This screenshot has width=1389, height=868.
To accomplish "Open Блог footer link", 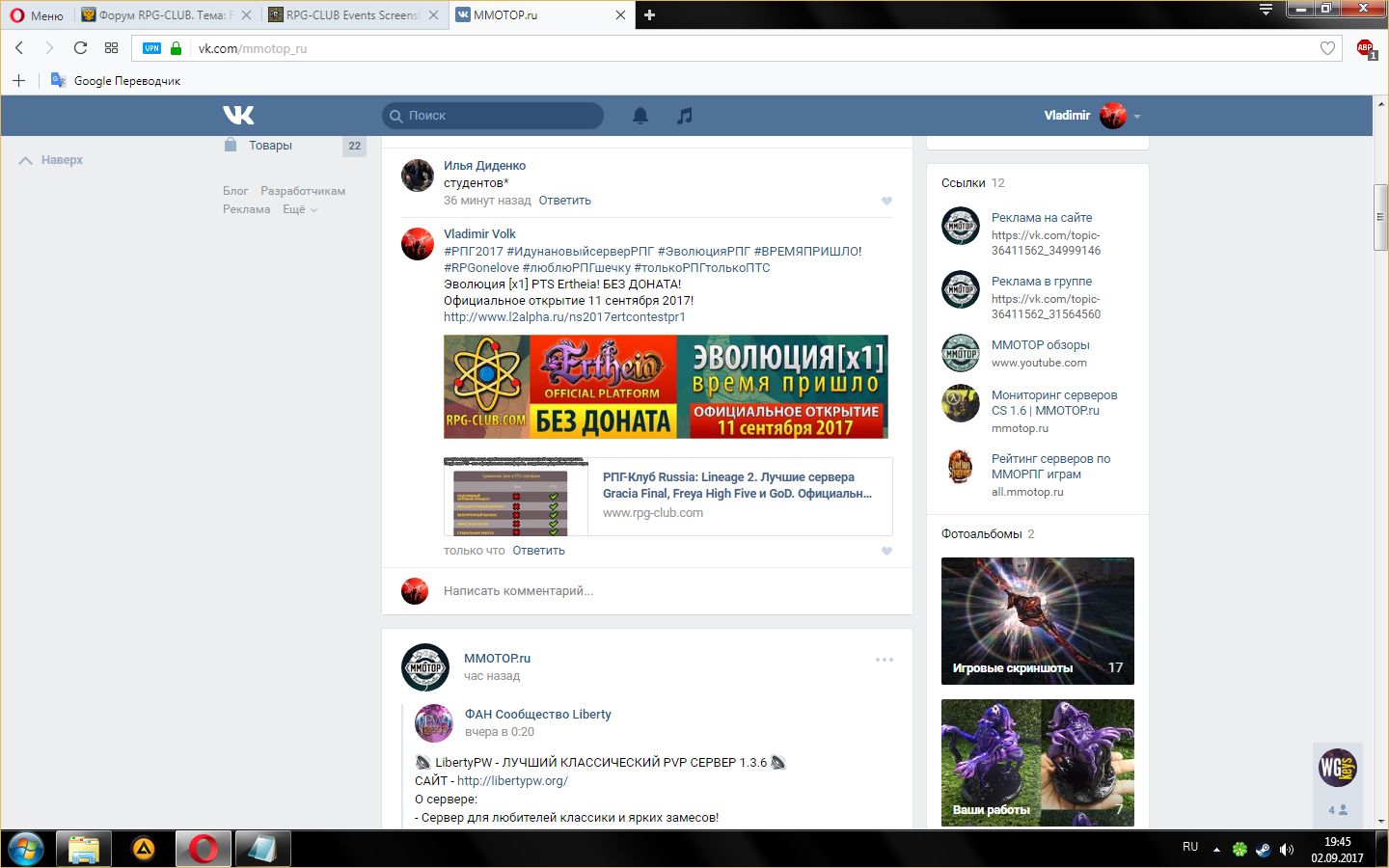I will (x=235, y=191).
